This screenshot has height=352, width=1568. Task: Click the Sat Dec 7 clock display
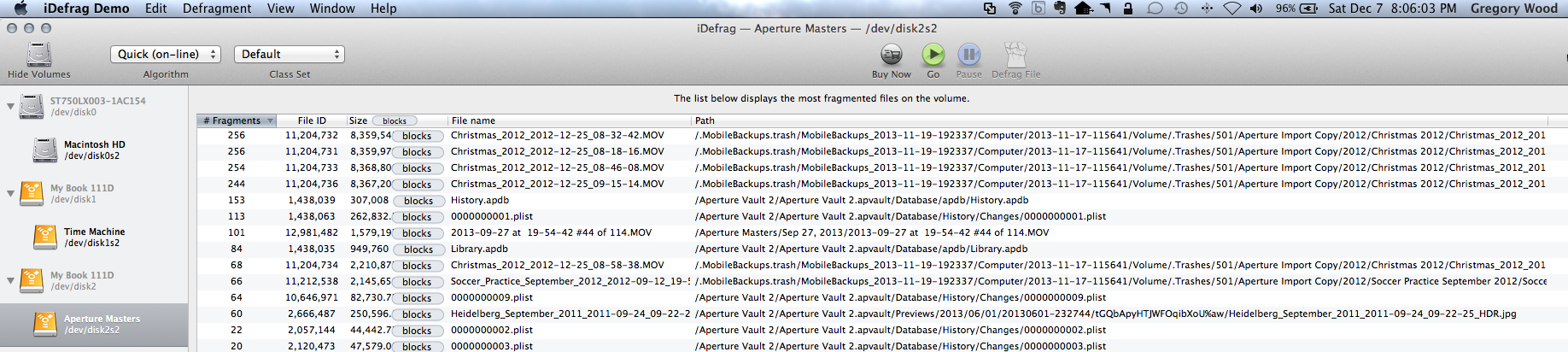tap(1392, 9)
